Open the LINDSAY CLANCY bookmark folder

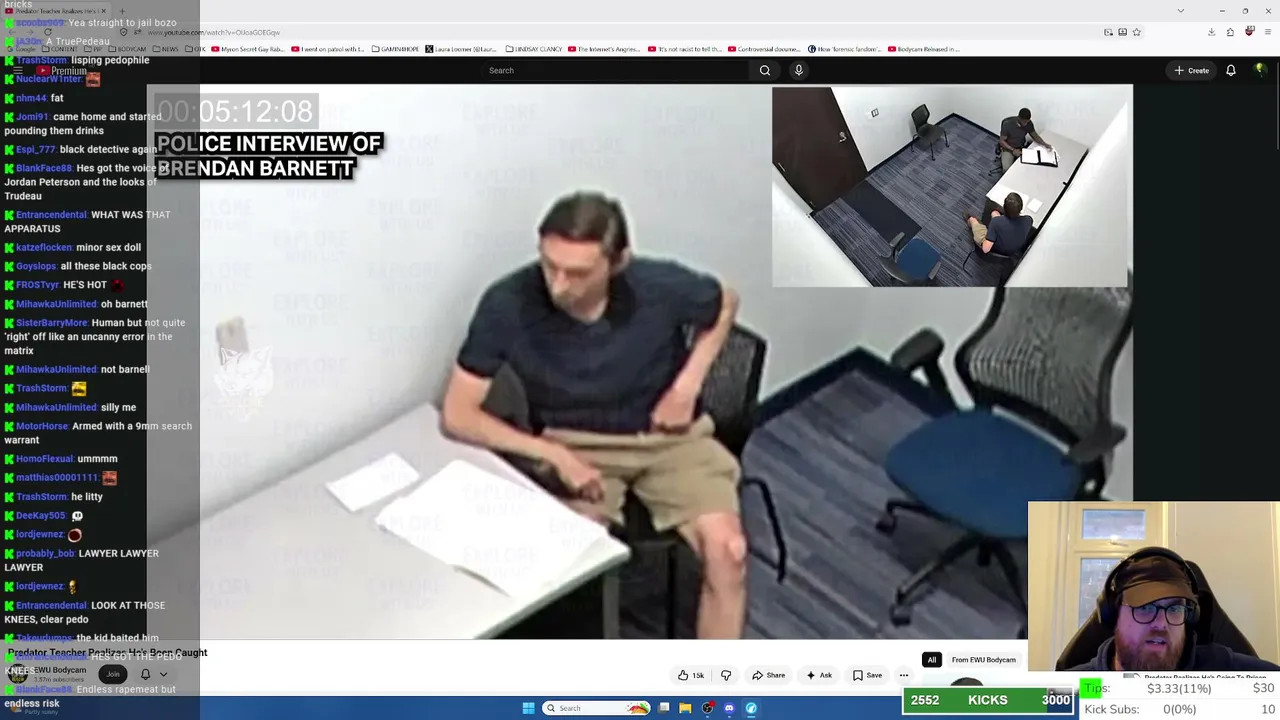tap(533, 49)
